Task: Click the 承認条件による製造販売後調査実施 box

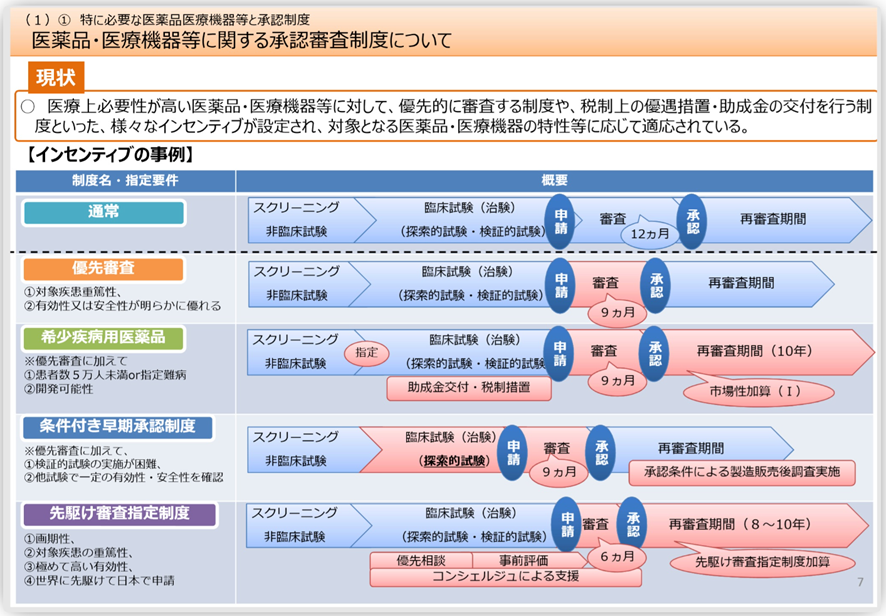Action: click(x=742, y=472)
